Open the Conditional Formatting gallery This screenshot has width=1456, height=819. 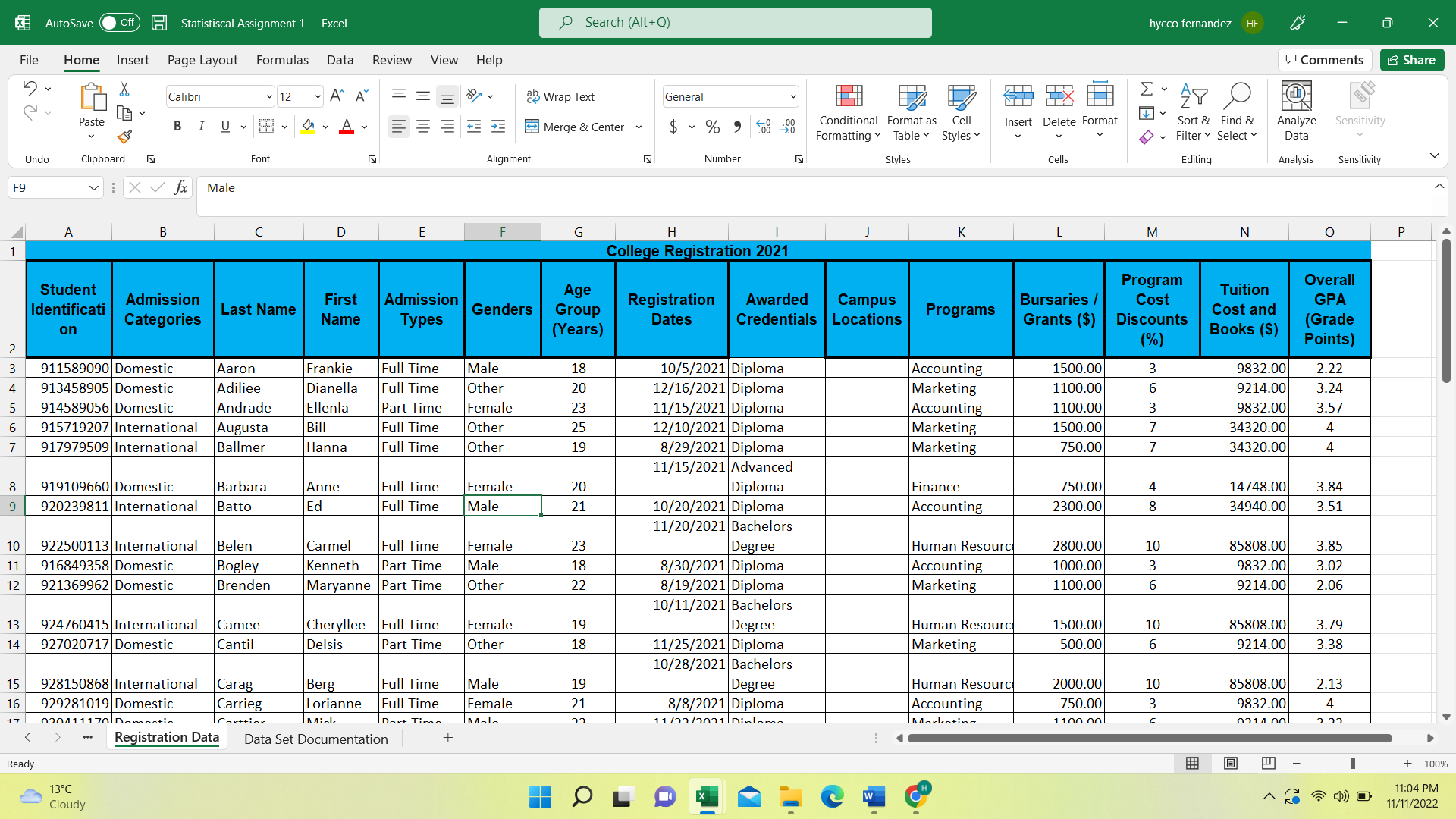click(847, 112)
